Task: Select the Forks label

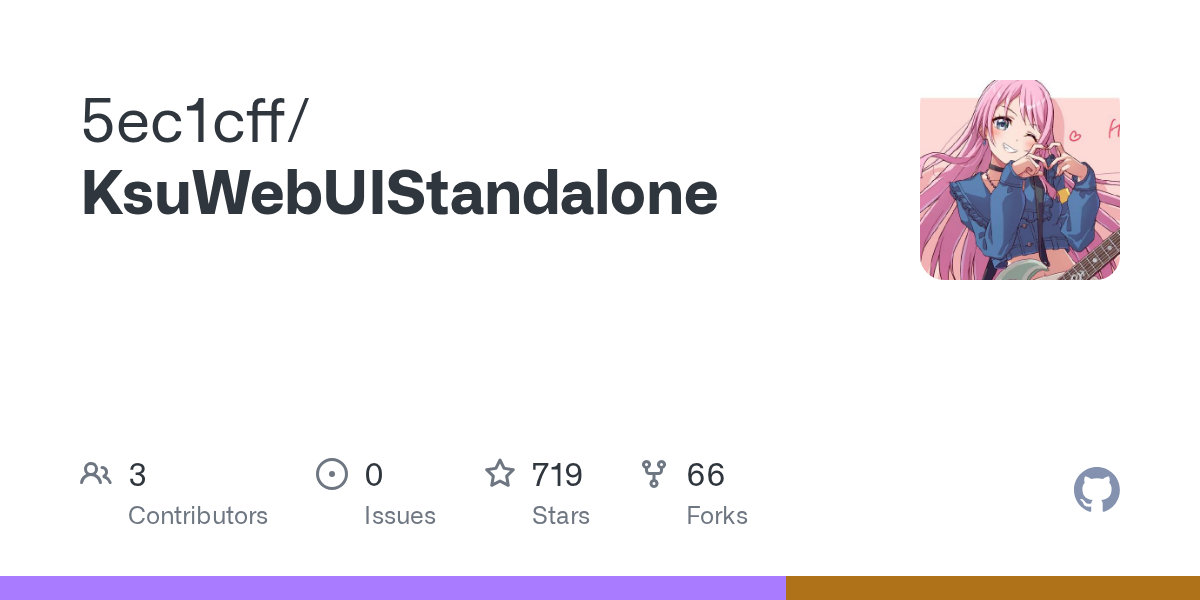Action: point(717,516)
